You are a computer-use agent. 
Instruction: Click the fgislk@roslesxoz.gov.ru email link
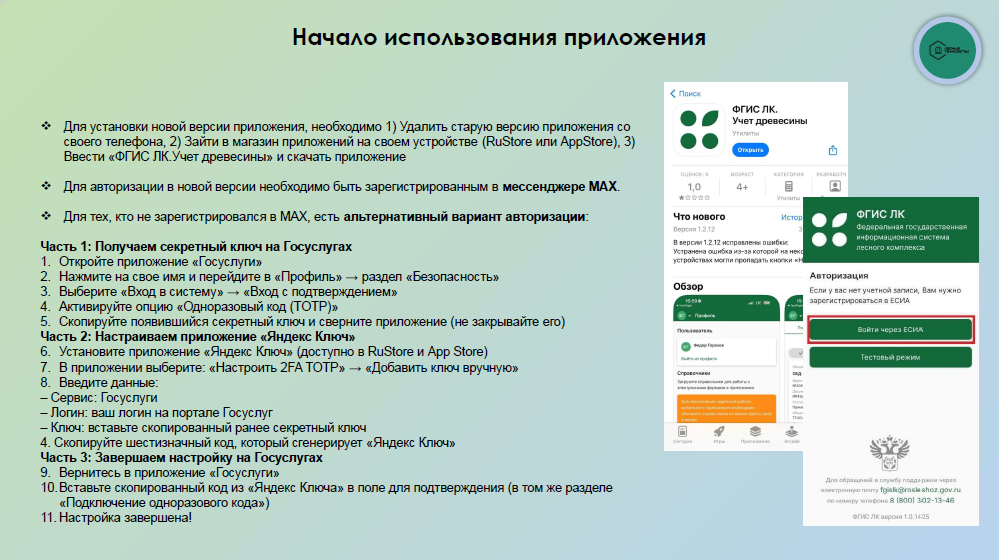point(920,490)
